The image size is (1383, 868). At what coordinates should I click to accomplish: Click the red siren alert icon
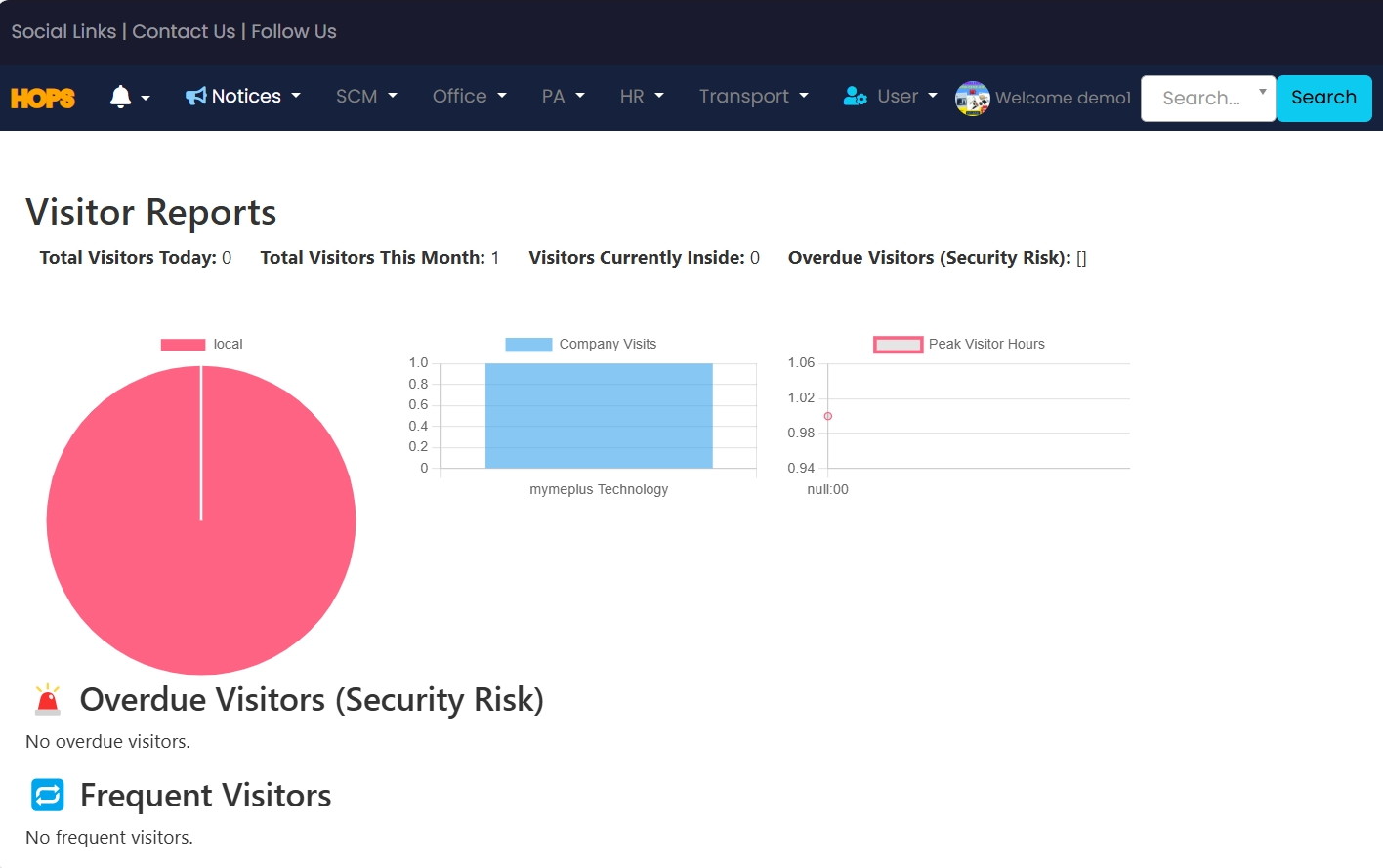click(x=47, y=699)
